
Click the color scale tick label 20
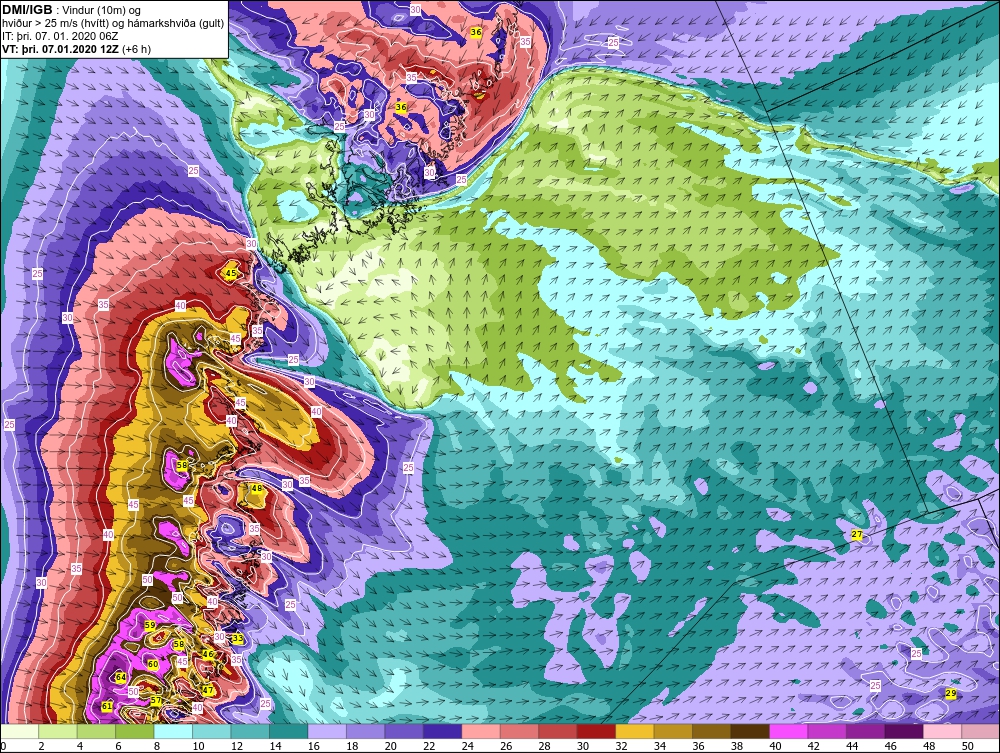[390, 747]
